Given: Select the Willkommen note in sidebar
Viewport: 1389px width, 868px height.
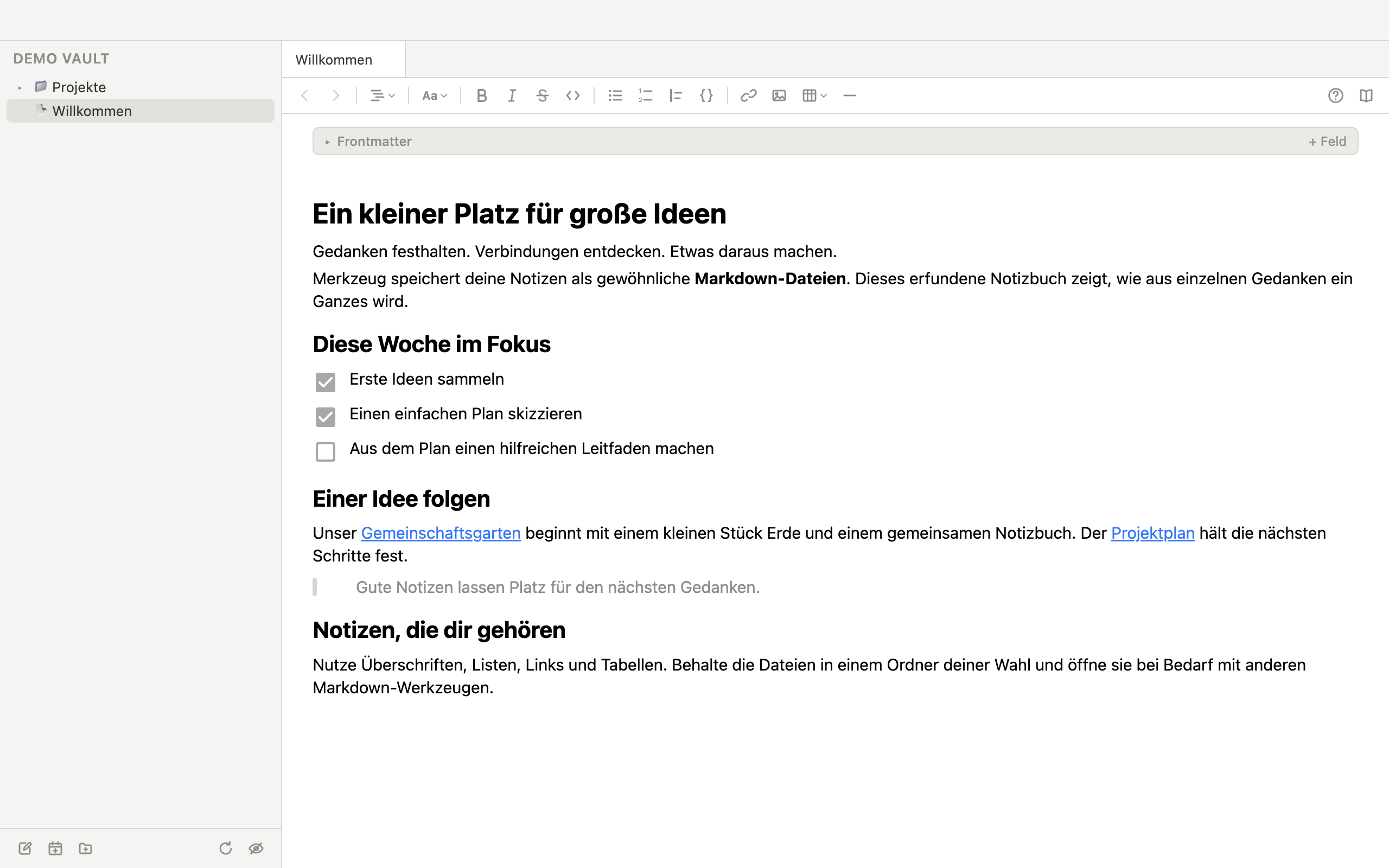Looking at the screenshot, I should [x=141, y=111].
